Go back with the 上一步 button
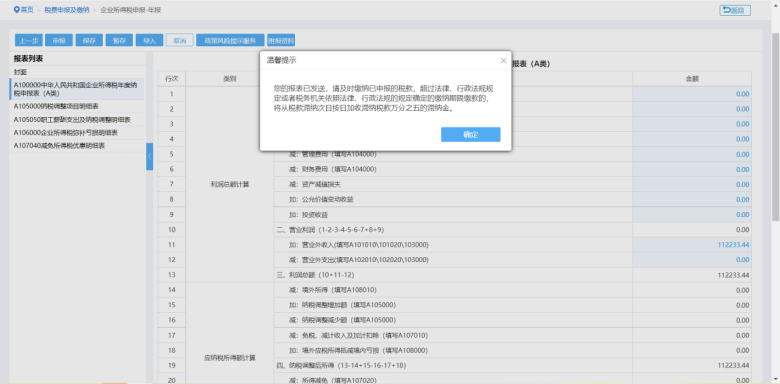The height and width of the screenshot is (384, 780). pos(29,41)
